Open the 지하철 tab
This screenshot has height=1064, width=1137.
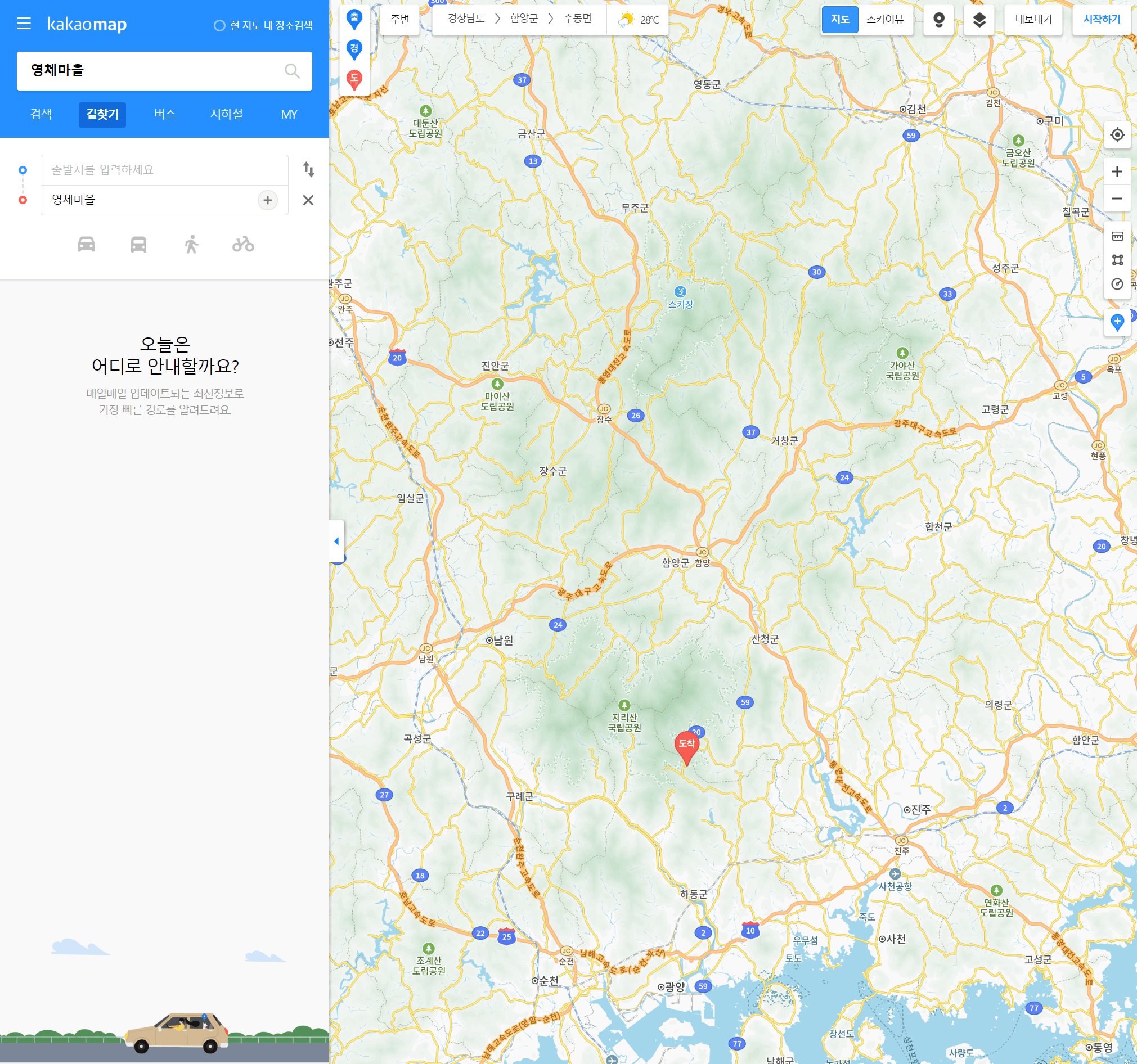coord(226,114)
